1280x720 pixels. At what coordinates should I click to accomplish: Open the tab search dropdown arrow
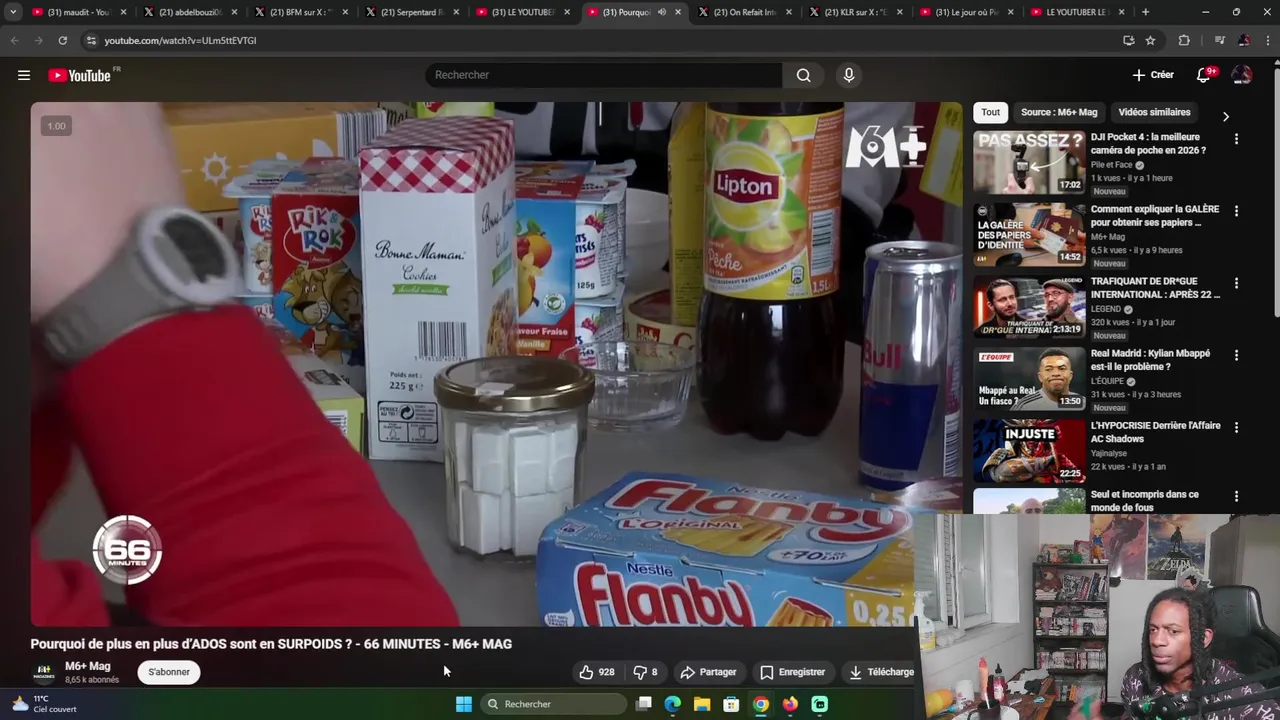point(13,12)
